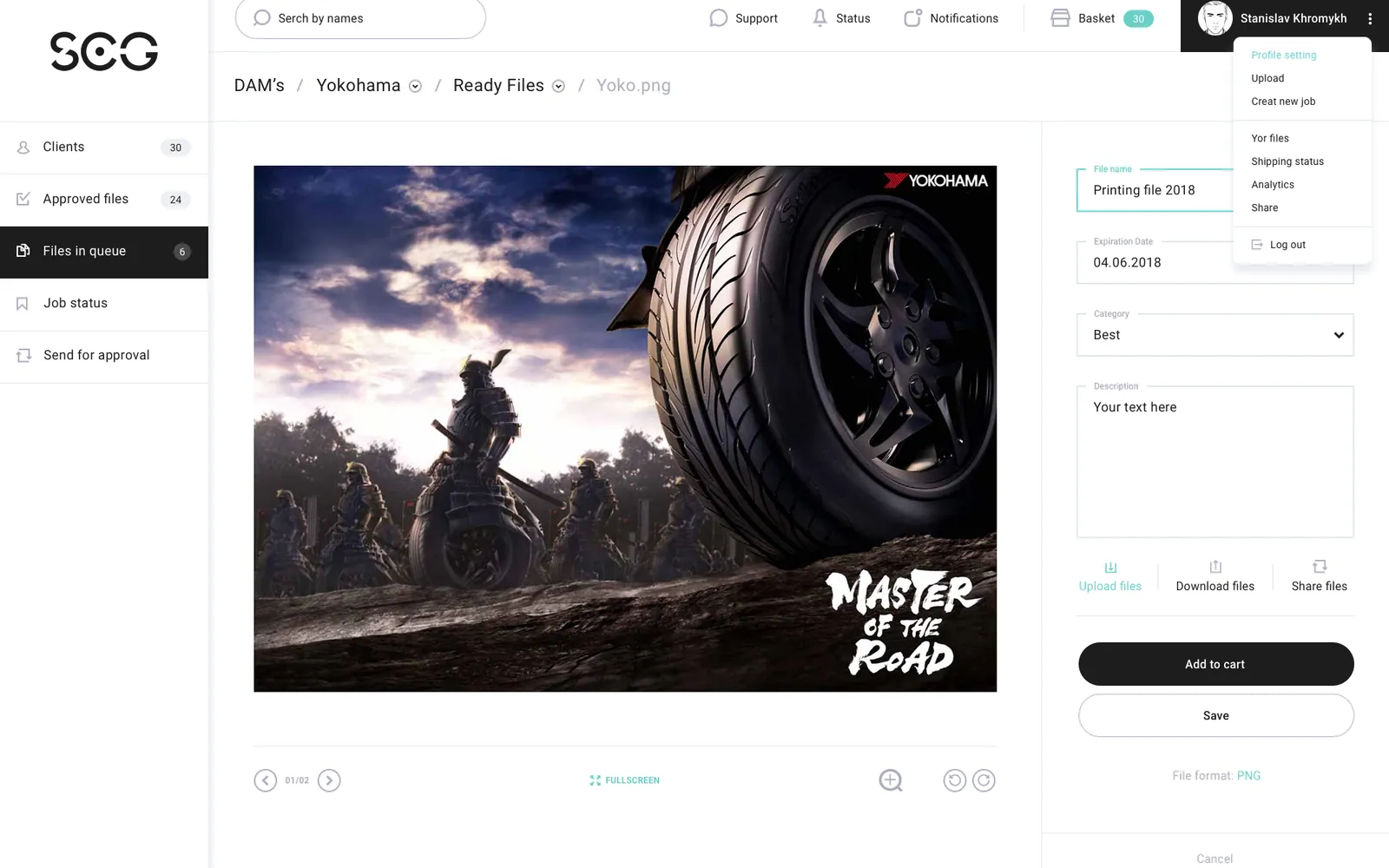Click the Job status bookmark icon
1389x868 pixels.
coord(23,304)
